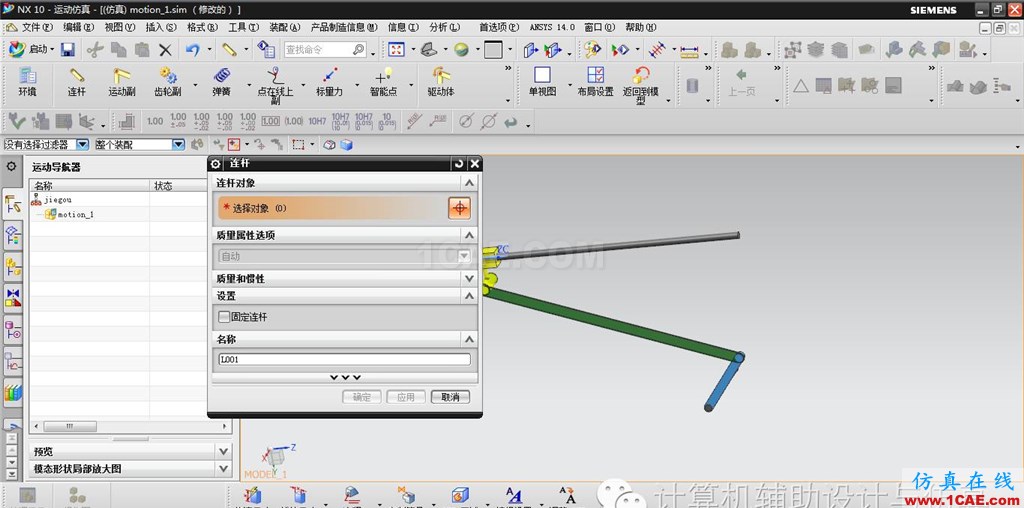This screenshot has height=508, width=1024.
Task: Toggle the 固定连杆 (Fix Link) checkbox
Action: 224,317
